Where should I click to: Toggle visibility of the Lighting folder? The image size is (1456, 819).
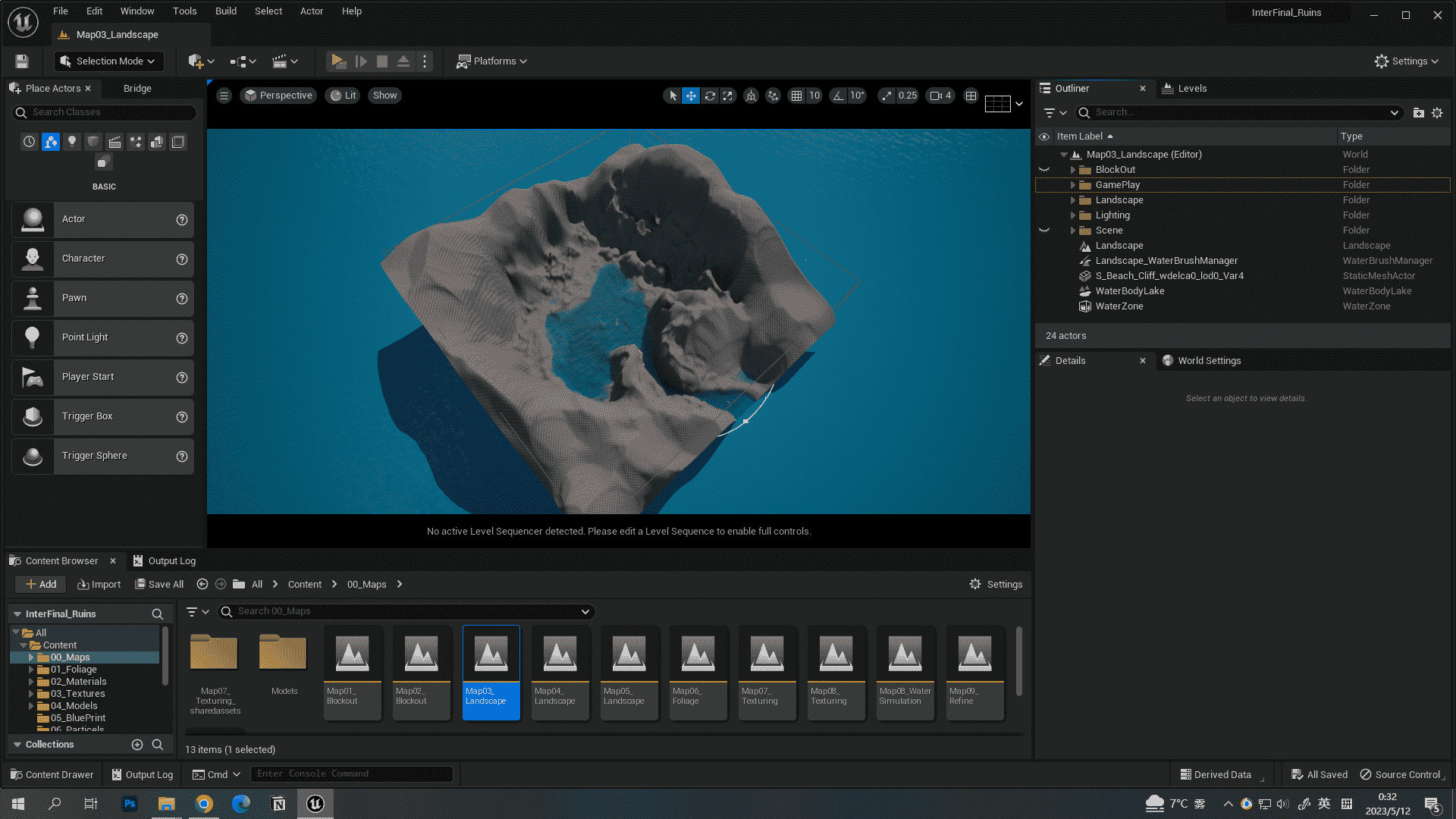(x=1044, y=215)
